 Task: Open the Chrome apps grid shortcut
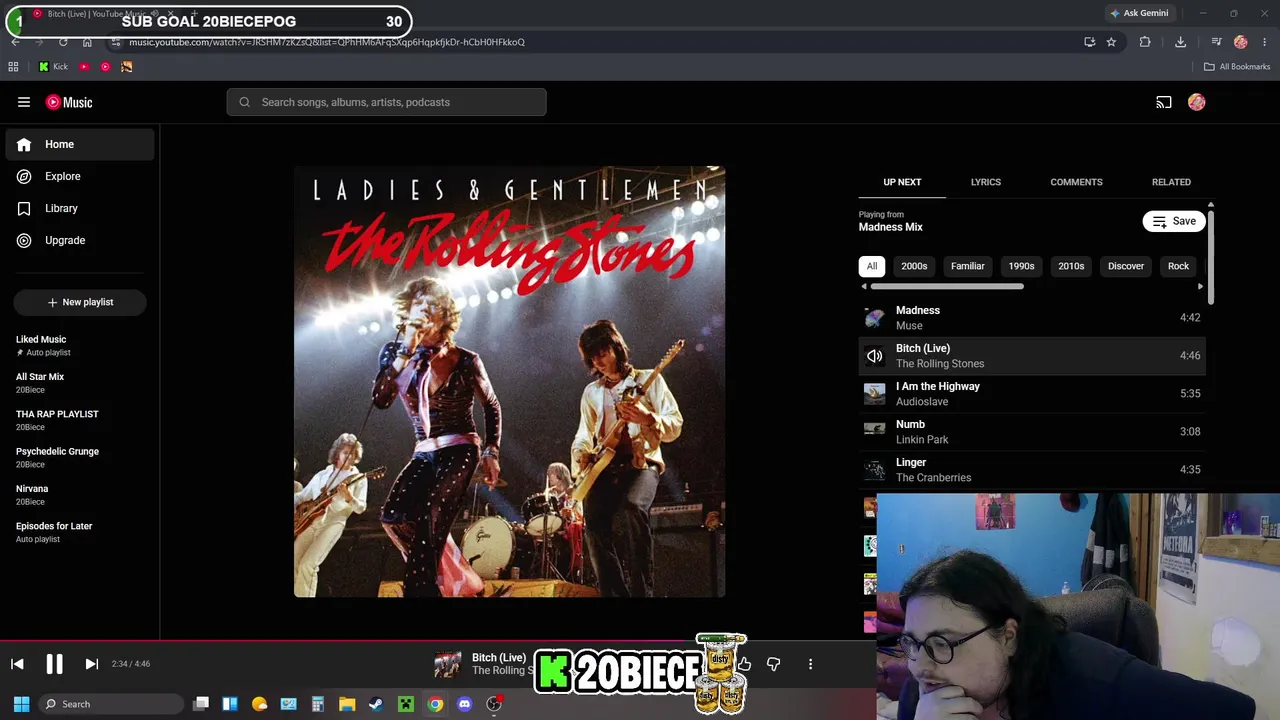pyautogui.click(x=13, y=67)
